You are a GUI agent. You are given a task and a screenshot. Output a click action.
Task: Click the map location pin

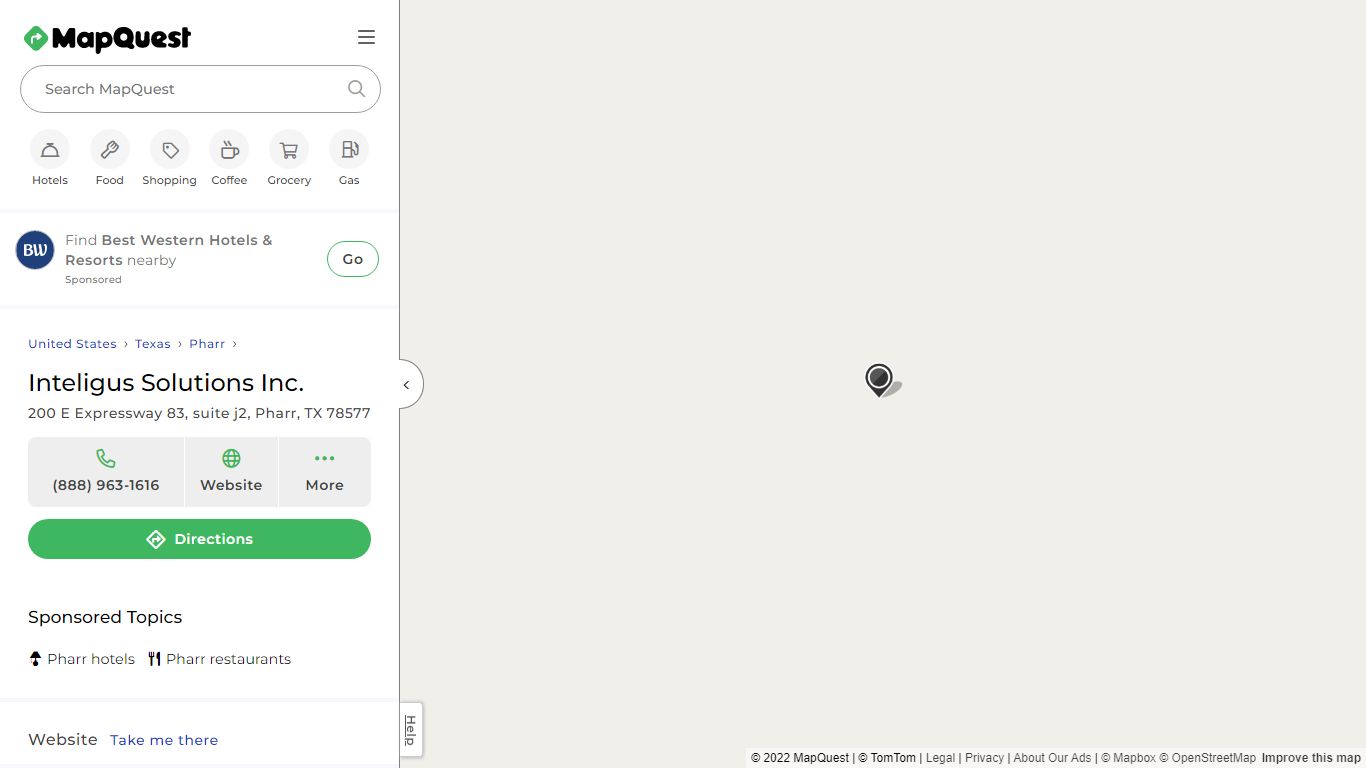[x=879, y=380]
